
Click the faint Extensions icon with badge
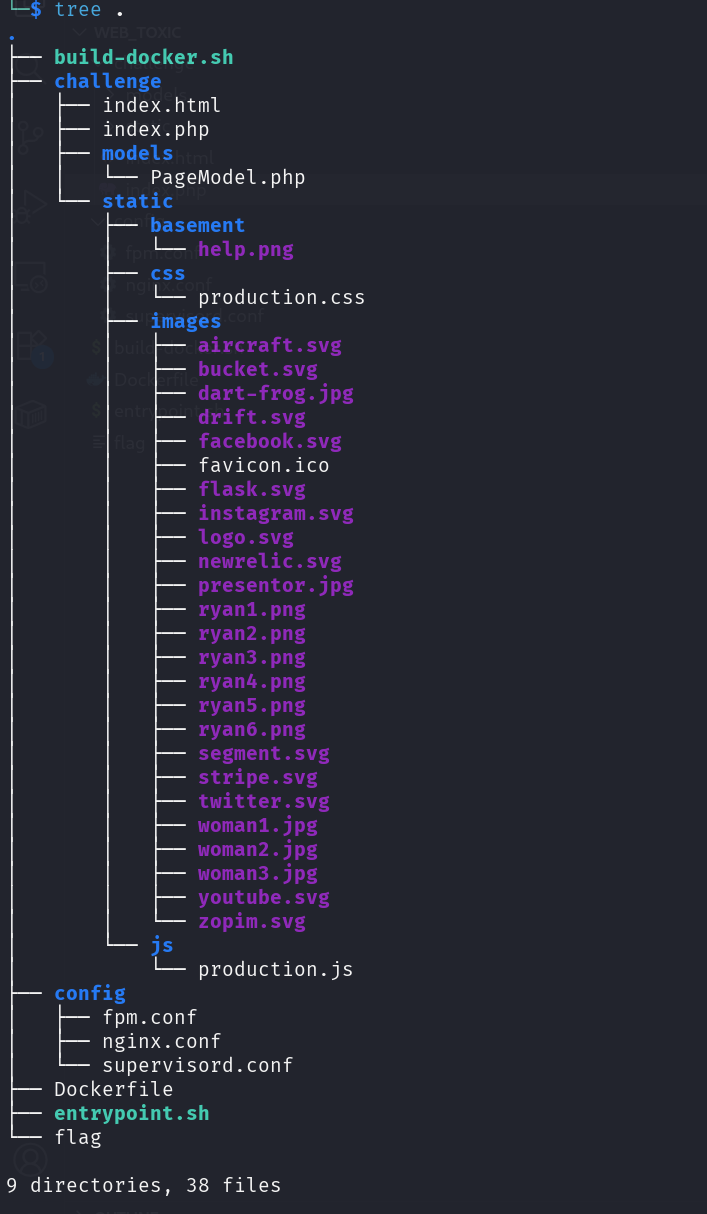(30, 346)
